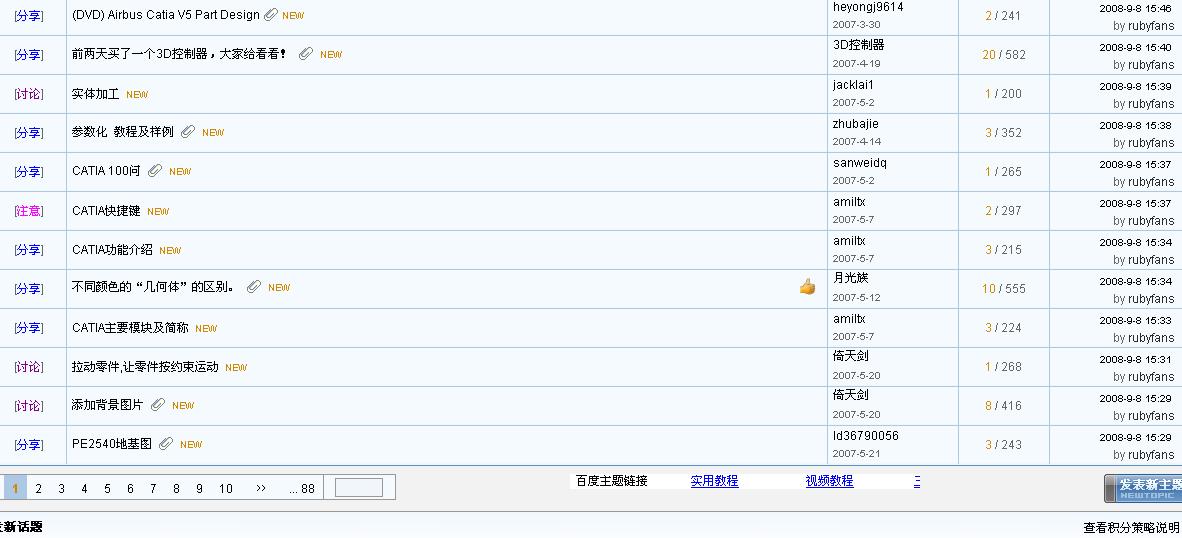Click the 发表新主题 NEWTOPIC button
Image resolution: width=1182 pixels, height=538 pixels.
click(1143, 488)
